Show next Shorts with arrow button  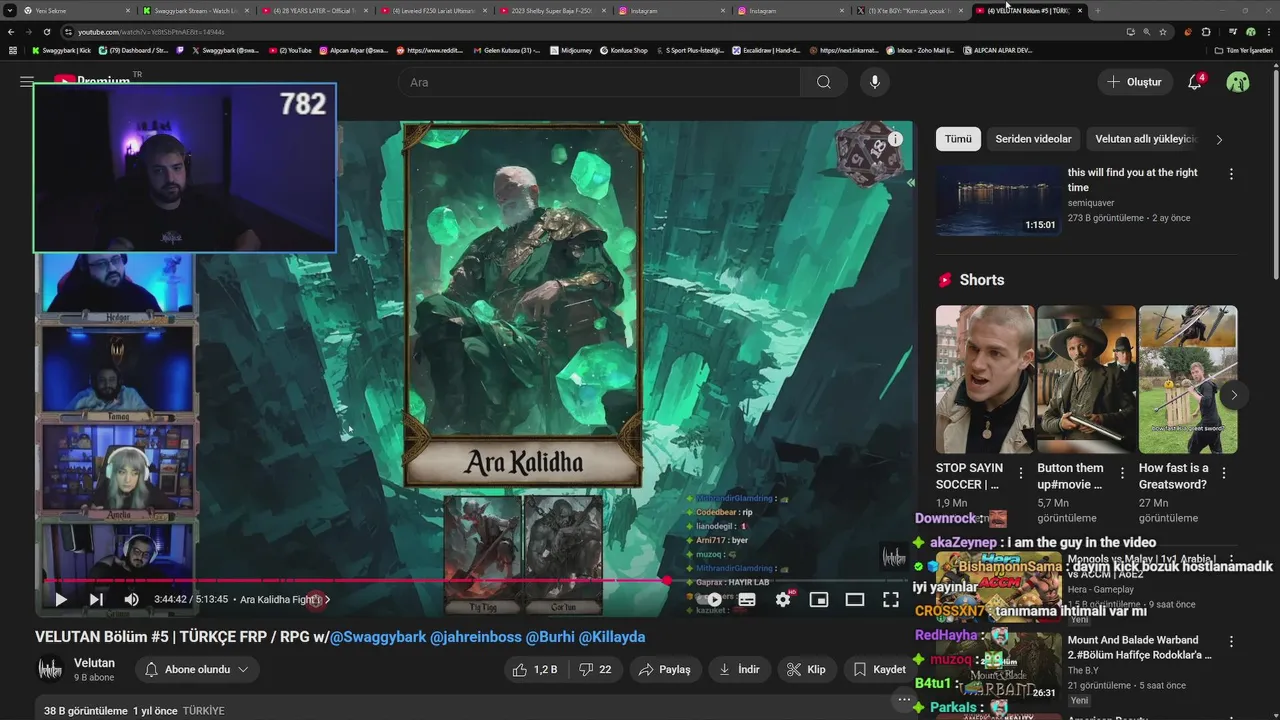pos(1234,395)
